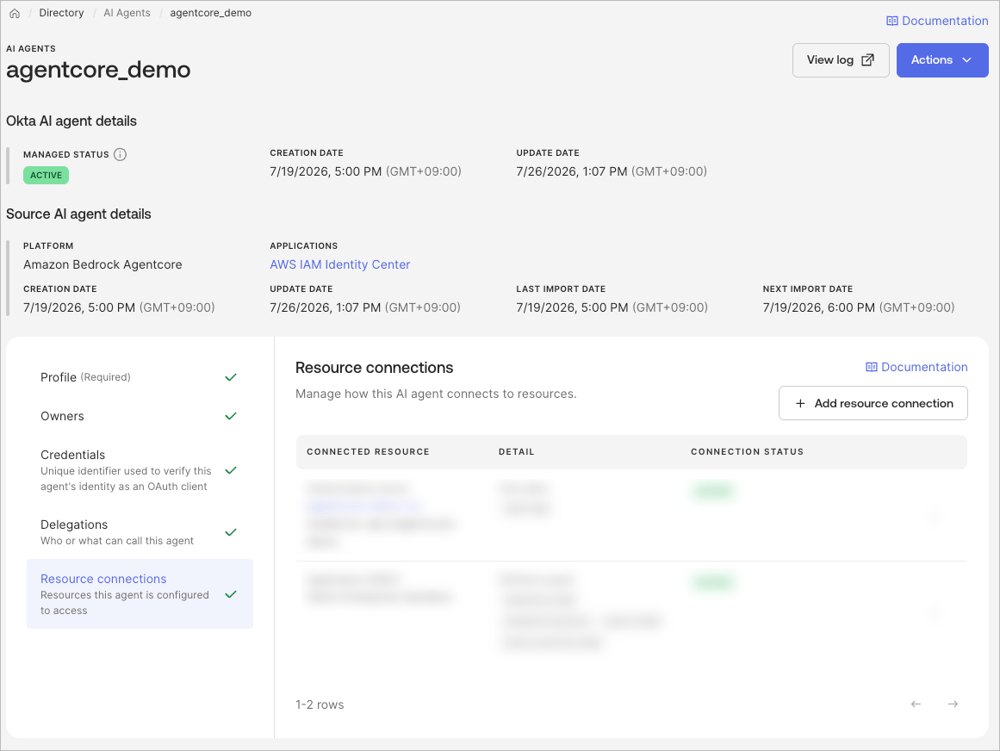Viewport: 1000px width, 751px height.
Task: Click the Profile completed checkmark
Action: tap(231, 377)
